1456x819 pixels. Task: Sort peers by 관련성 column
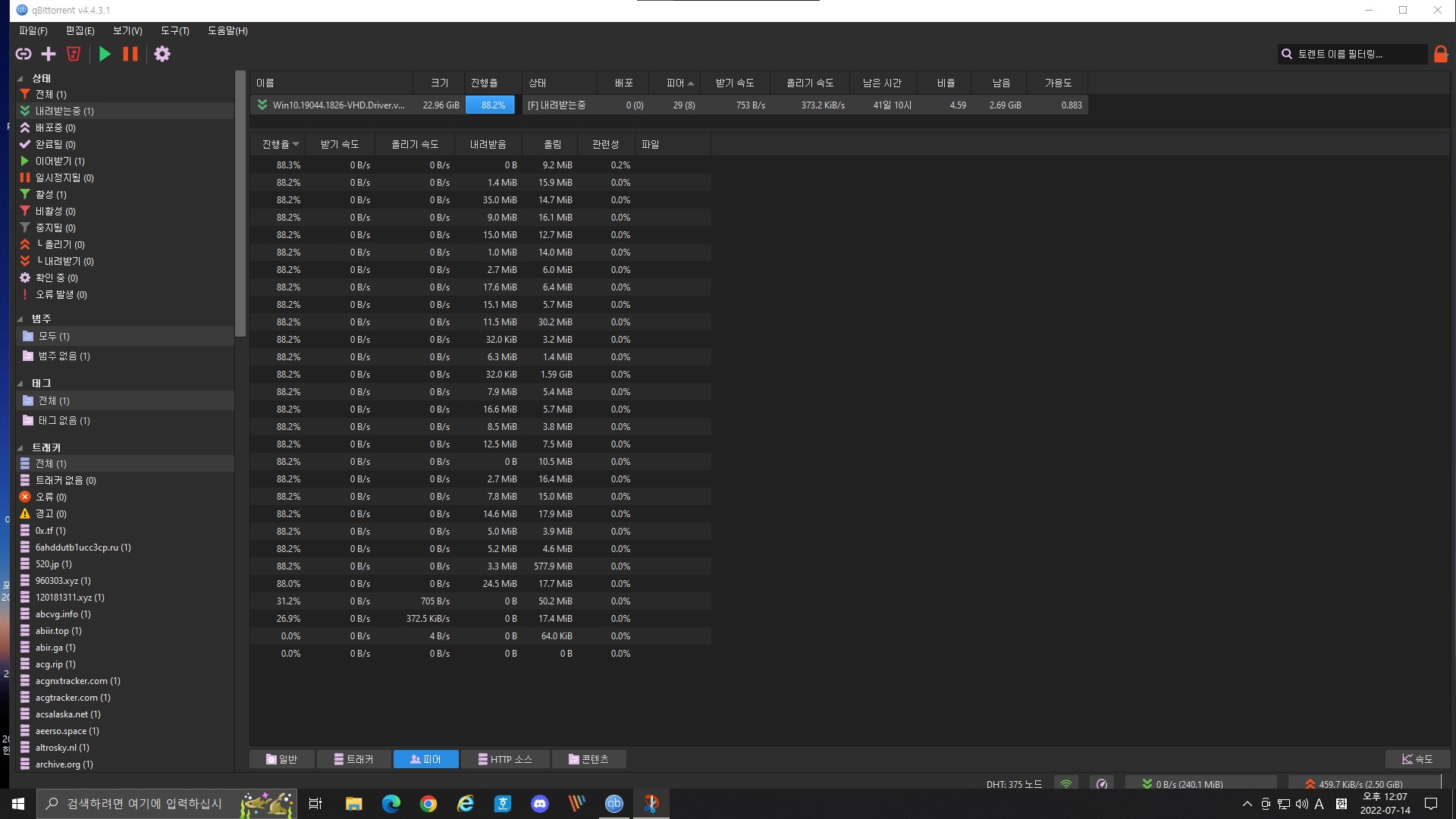606,144
